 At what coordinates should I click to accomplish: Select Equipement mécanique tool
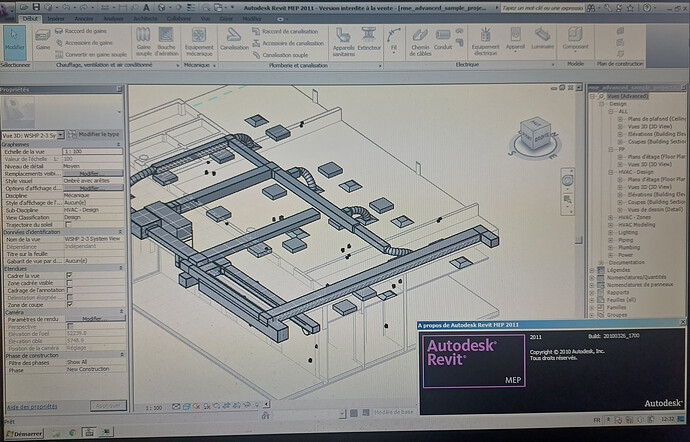click(x=199, y=42)
